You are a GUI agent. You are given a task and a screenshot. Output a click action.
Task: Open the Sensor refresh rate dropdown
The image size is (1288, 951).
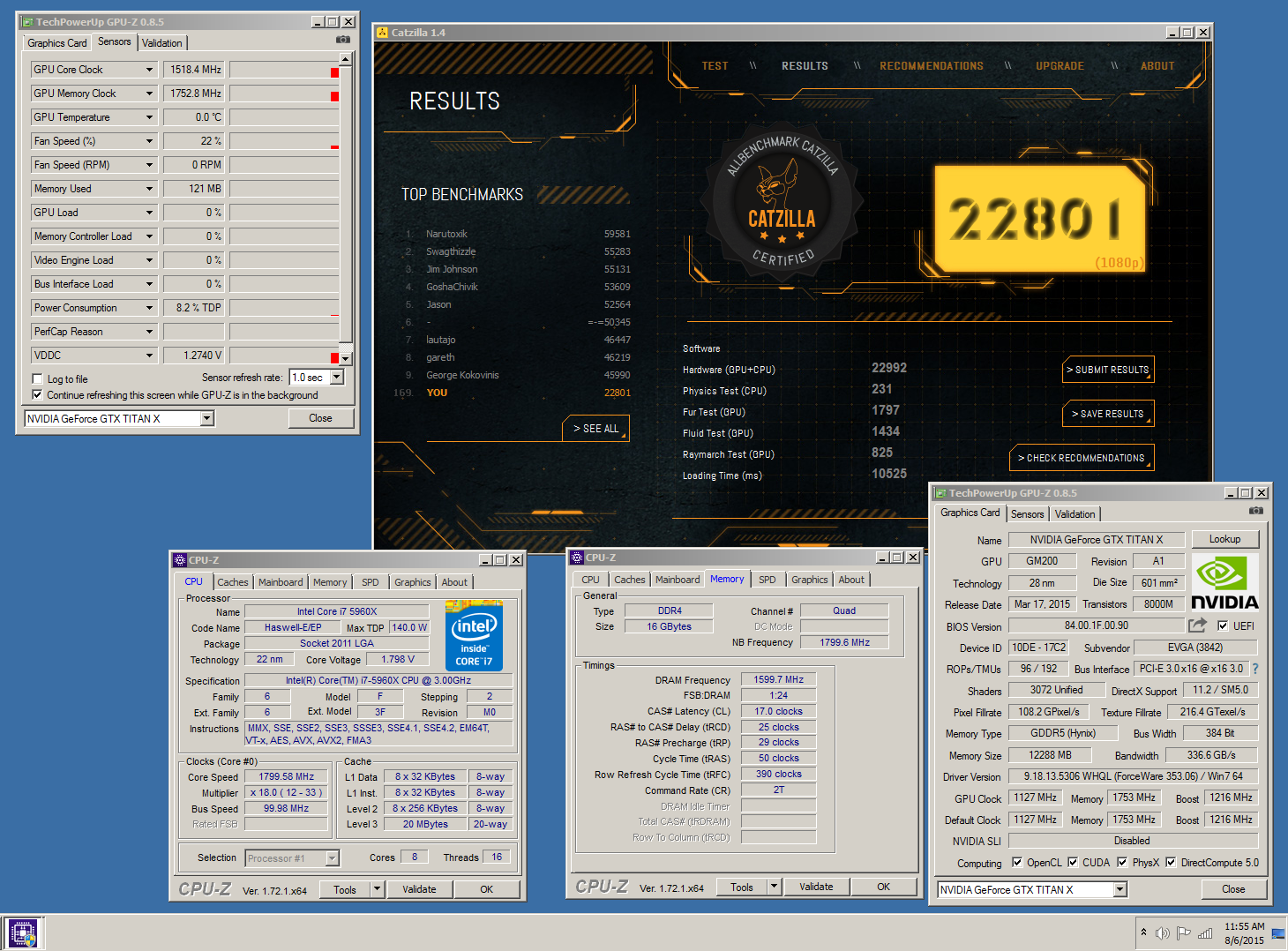(337, 378)
